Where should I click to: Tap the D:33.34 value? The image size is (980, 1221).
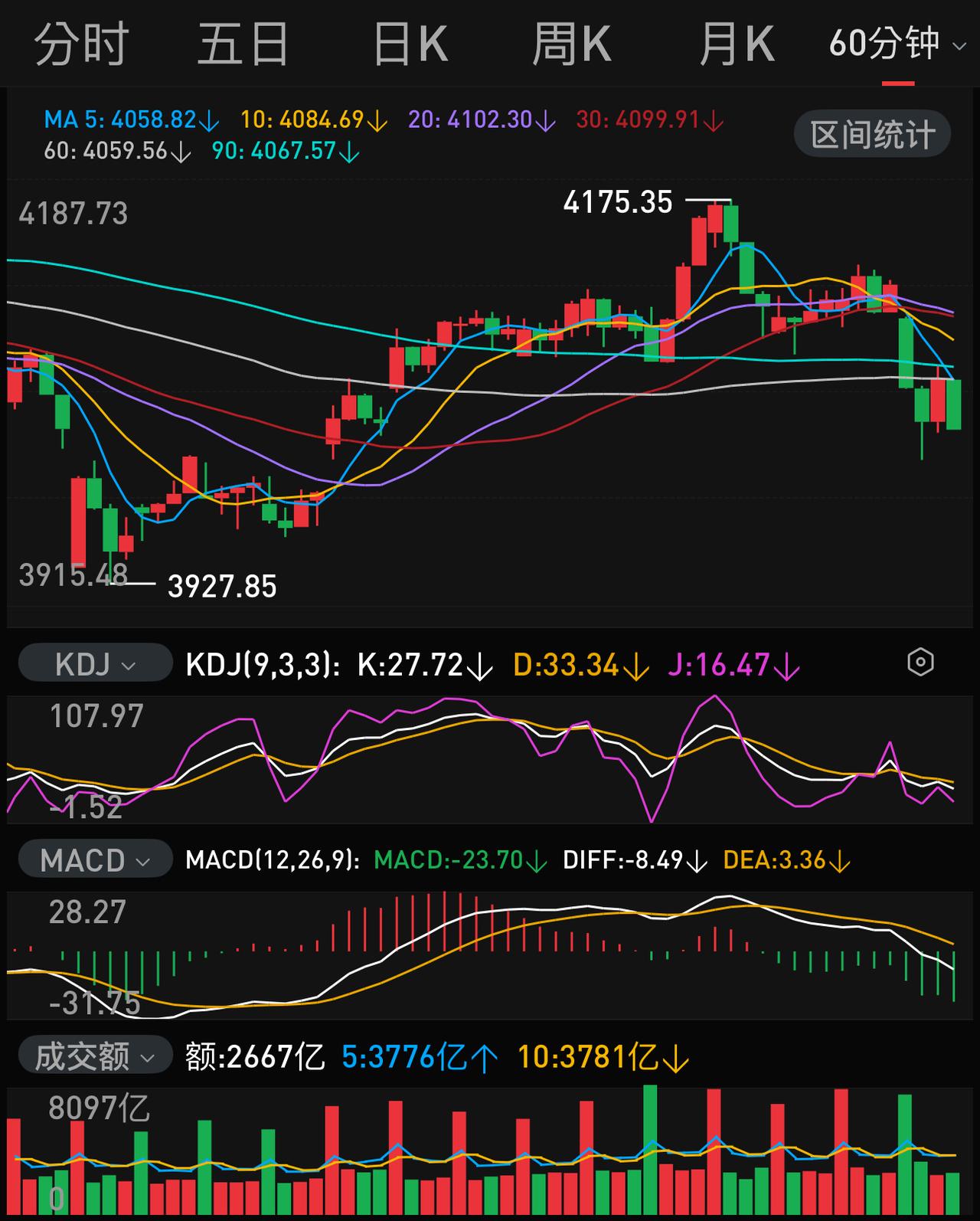tap(581, 664)
